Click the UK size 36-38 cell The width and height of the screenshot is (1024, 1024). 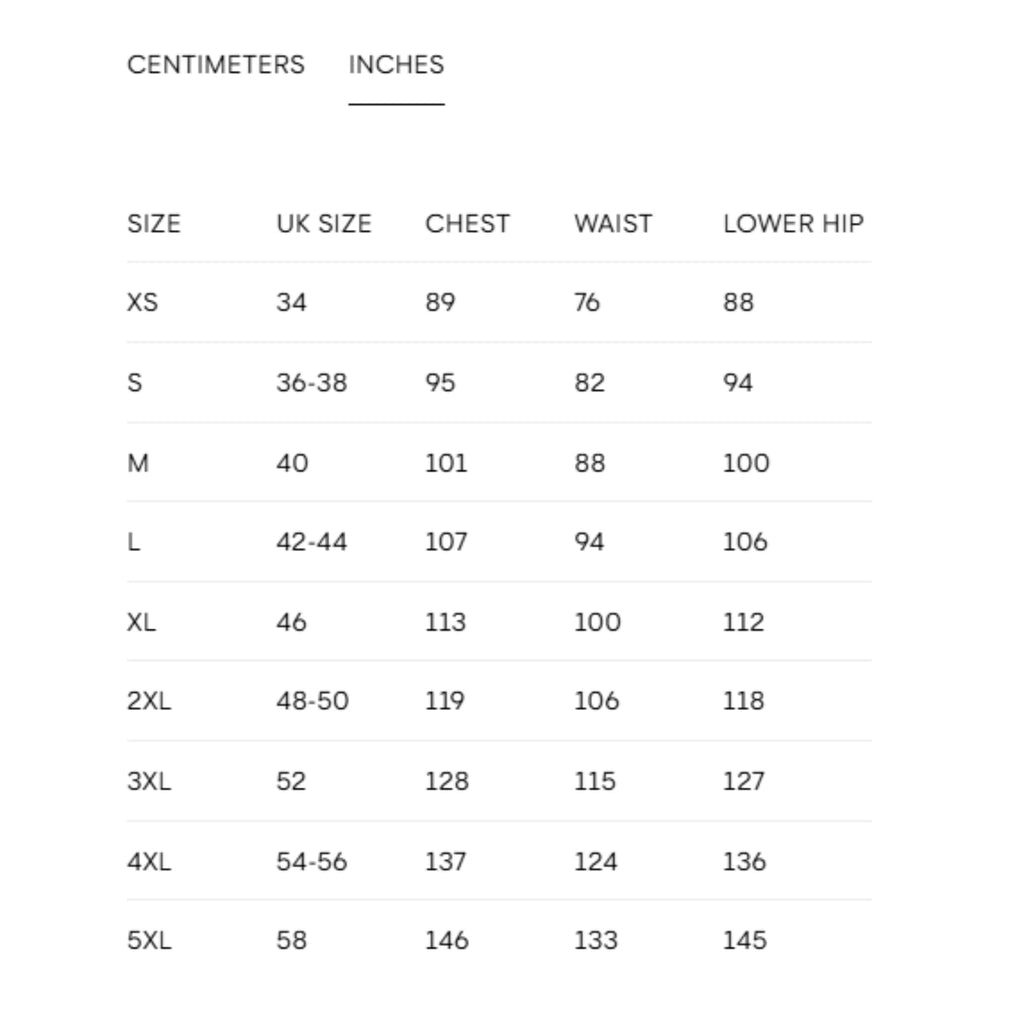click(x=312, y=383)
